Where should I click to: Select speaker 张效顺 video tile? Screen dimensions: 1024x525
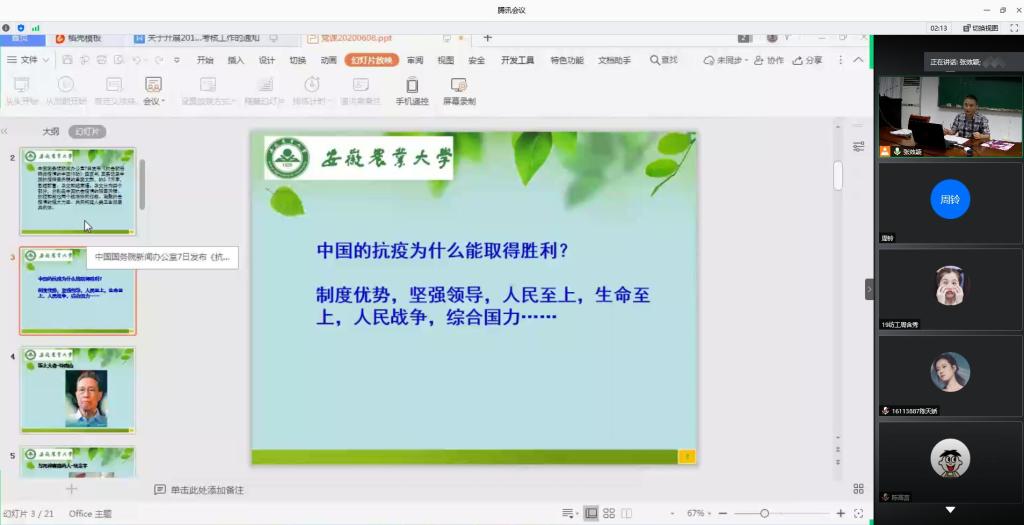[x=950, y=116]
